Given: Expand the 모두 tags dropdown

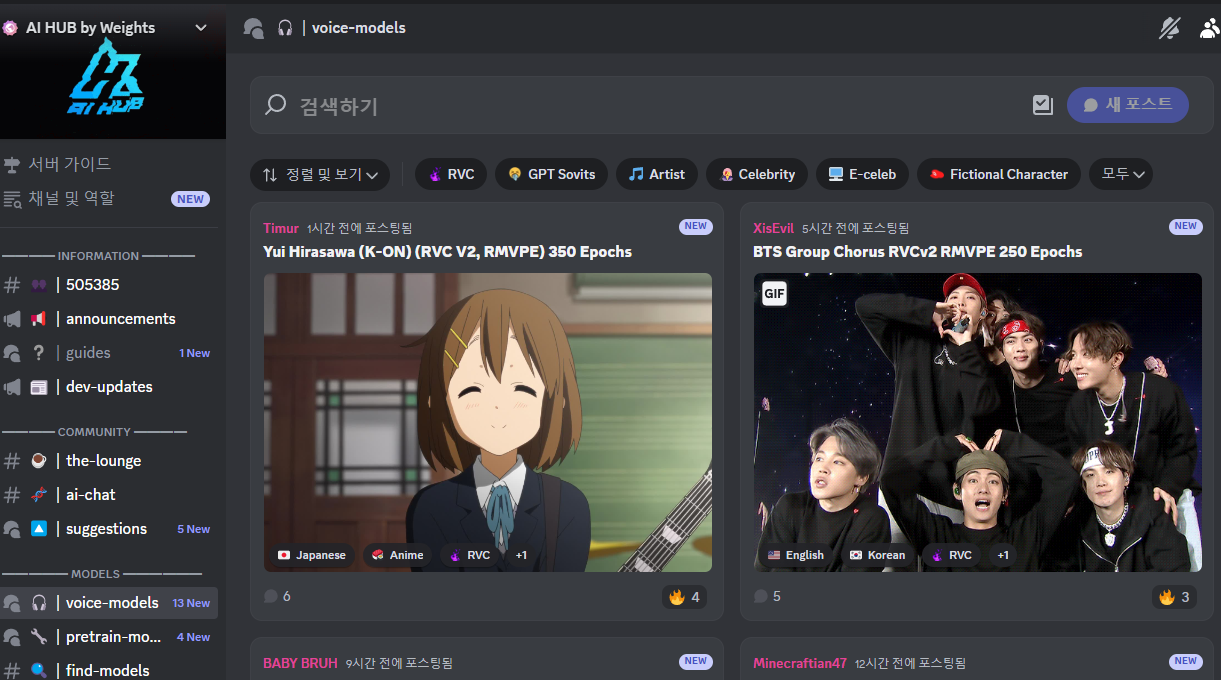Looking at the screenshot, I should click(x=1121, y=174).
